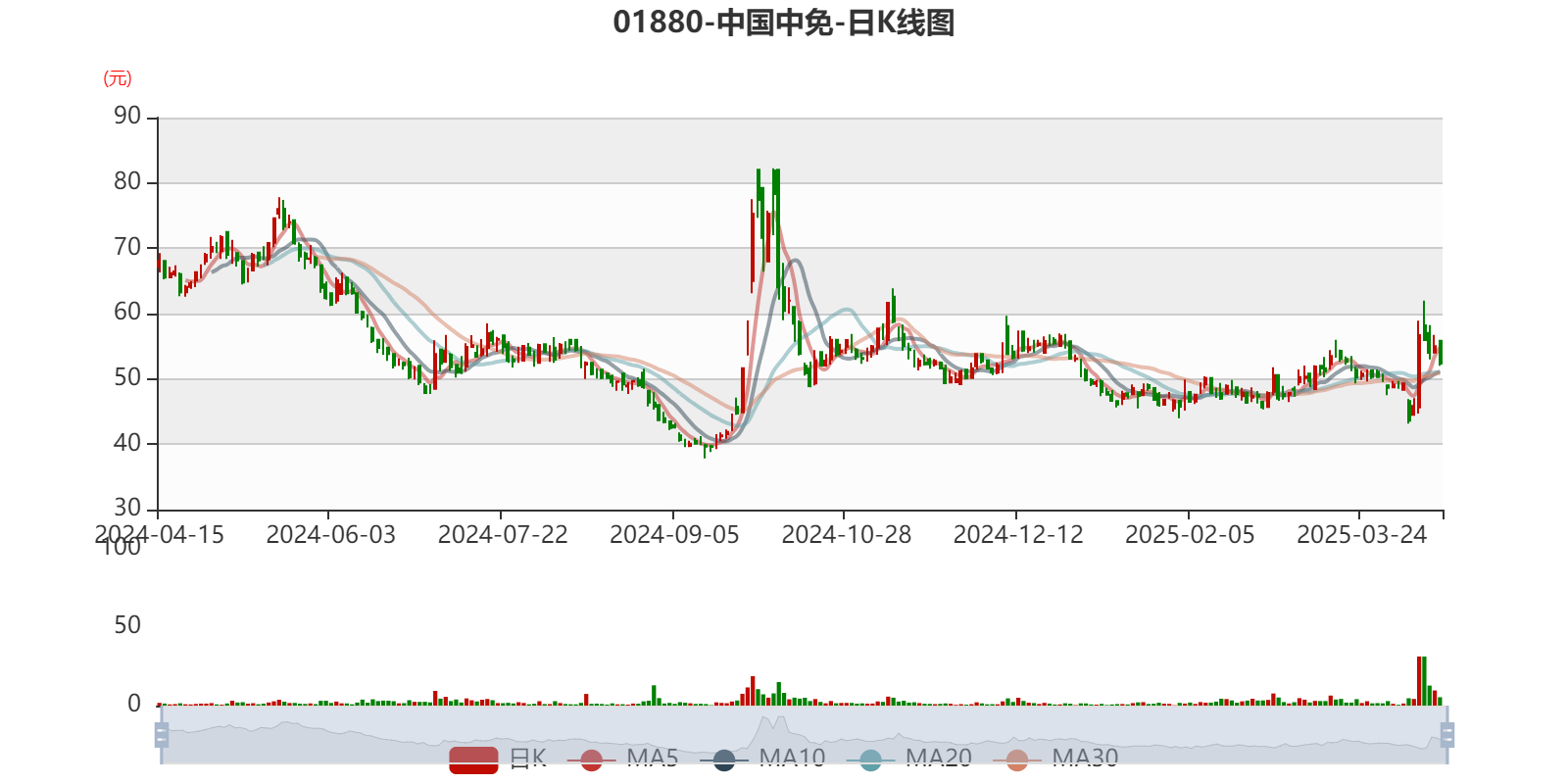Image resolution: width=1568 pixels, height=784 pixels.
Task: Click the 2025-02-05 date axis label
Action: (x=1190, y=535)
